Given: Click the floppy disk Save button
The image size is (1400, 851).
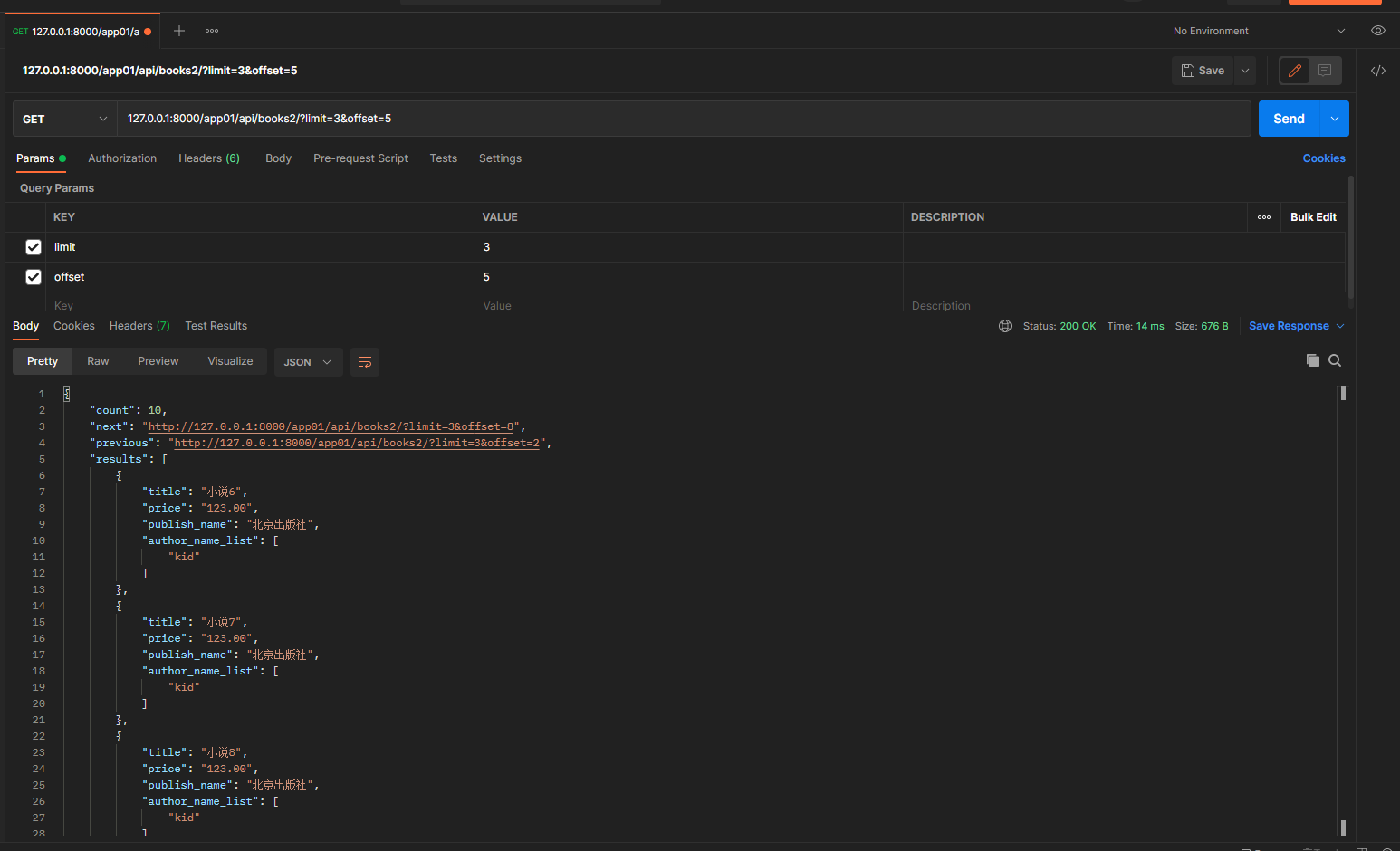Looking at the screenshot, I should (1203, 71).
